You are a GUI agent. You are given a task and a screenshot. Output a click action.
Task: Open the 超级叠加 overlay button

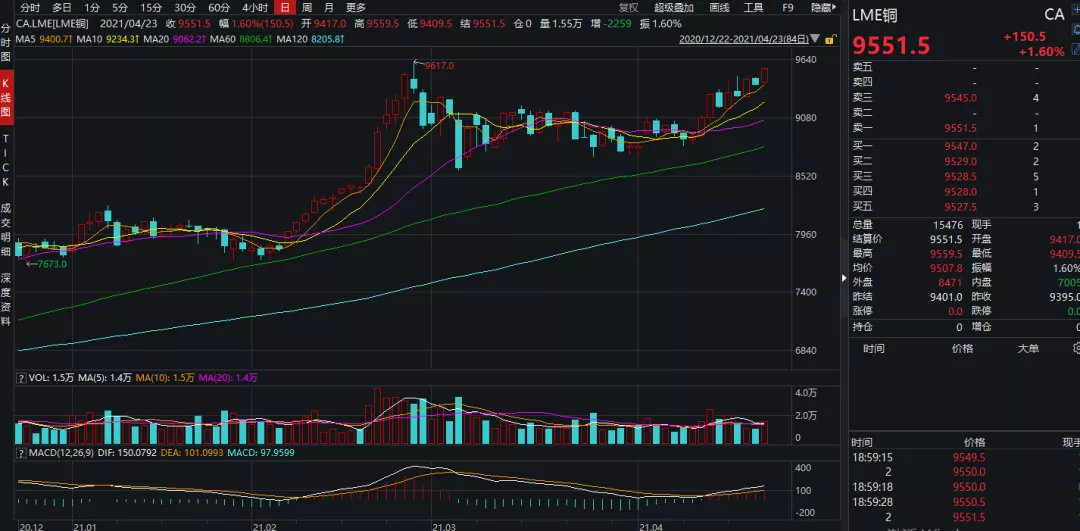[674, 8]
